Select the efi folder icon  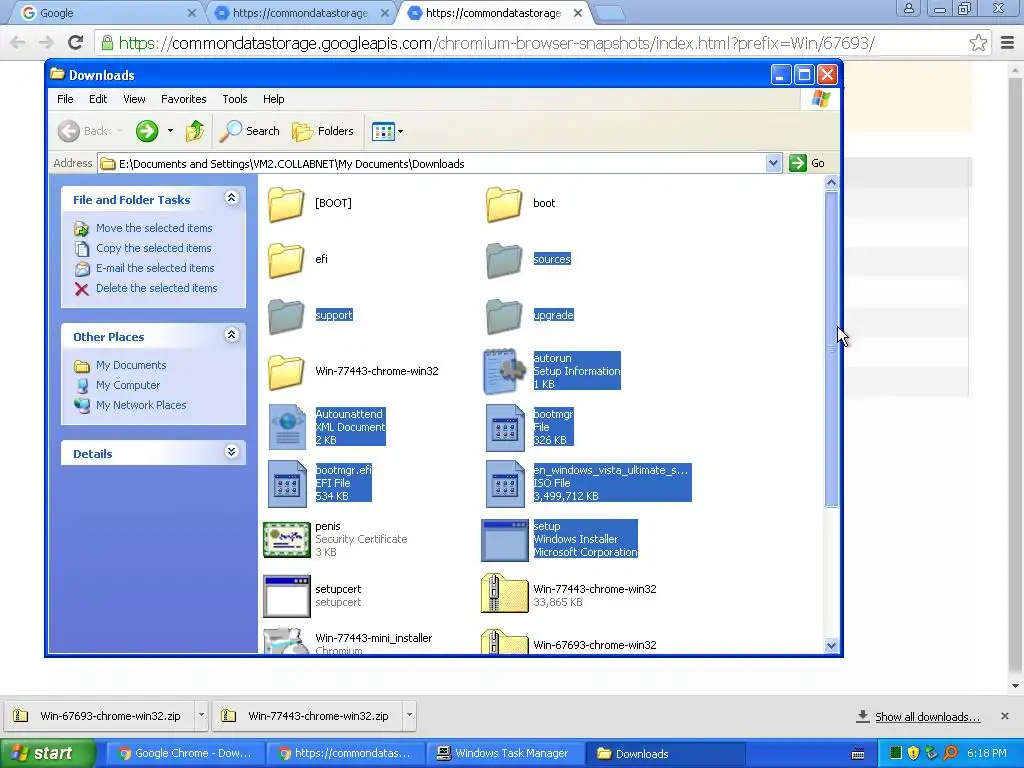tap(286, 260)
